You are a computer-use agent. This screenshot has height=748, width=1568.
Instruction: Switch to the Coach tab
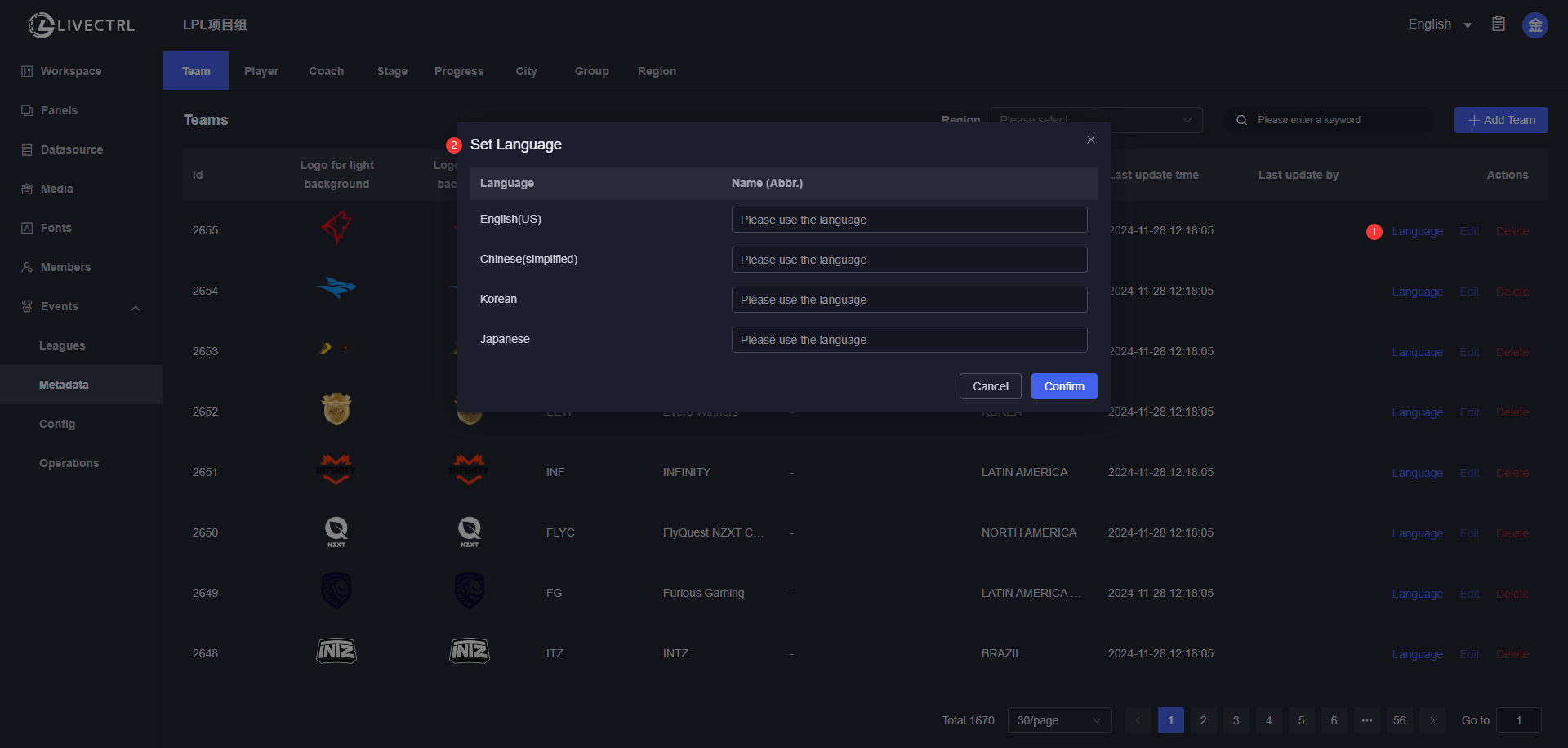[x=326, y=71]
